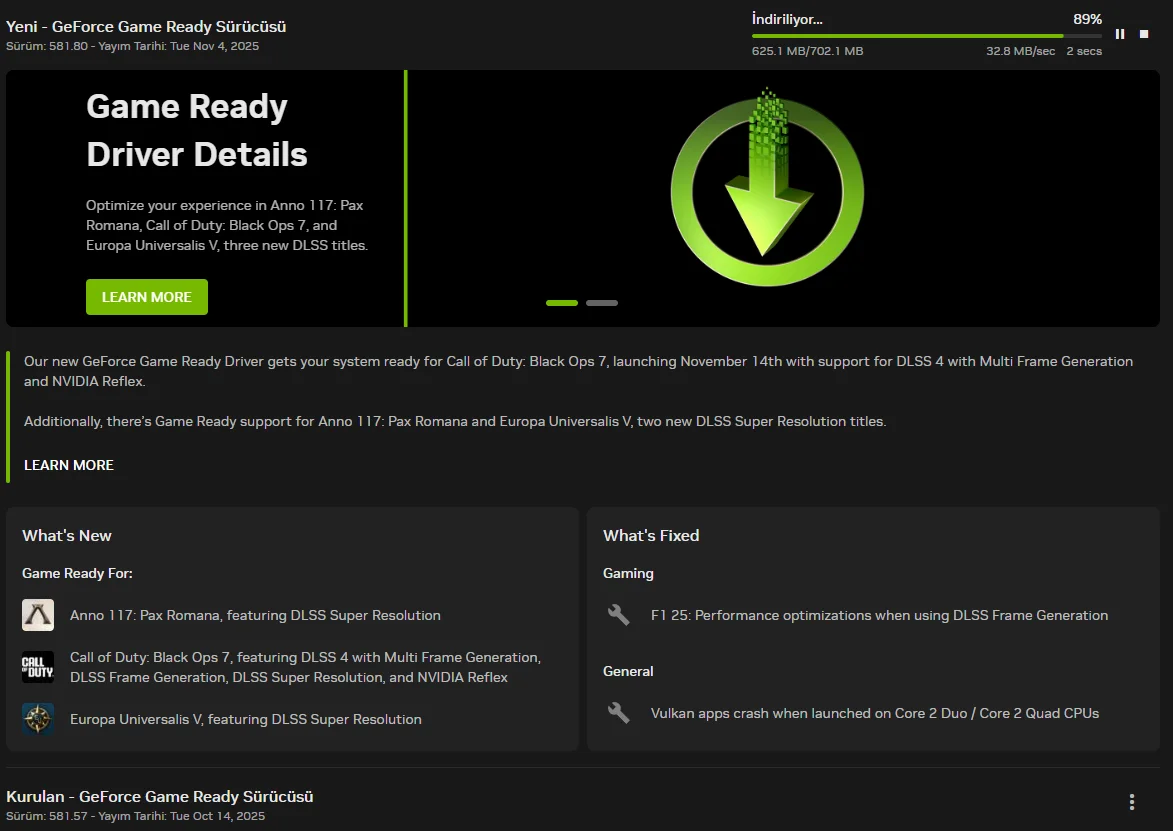
Task: Click 'Anno 117: Pax Romana, featuring DLSS Super Resolution'
Action: pos(255,615)
